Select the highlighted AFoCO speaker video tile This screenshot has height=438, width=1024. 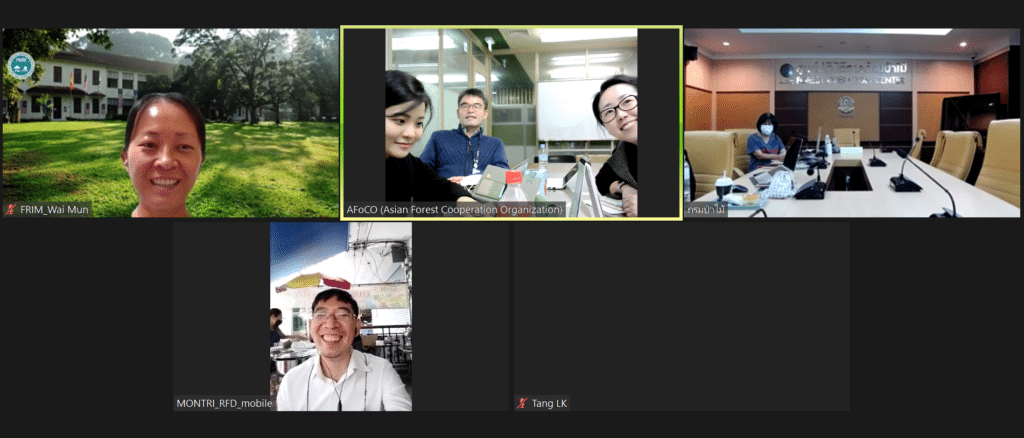click(511, 120)
